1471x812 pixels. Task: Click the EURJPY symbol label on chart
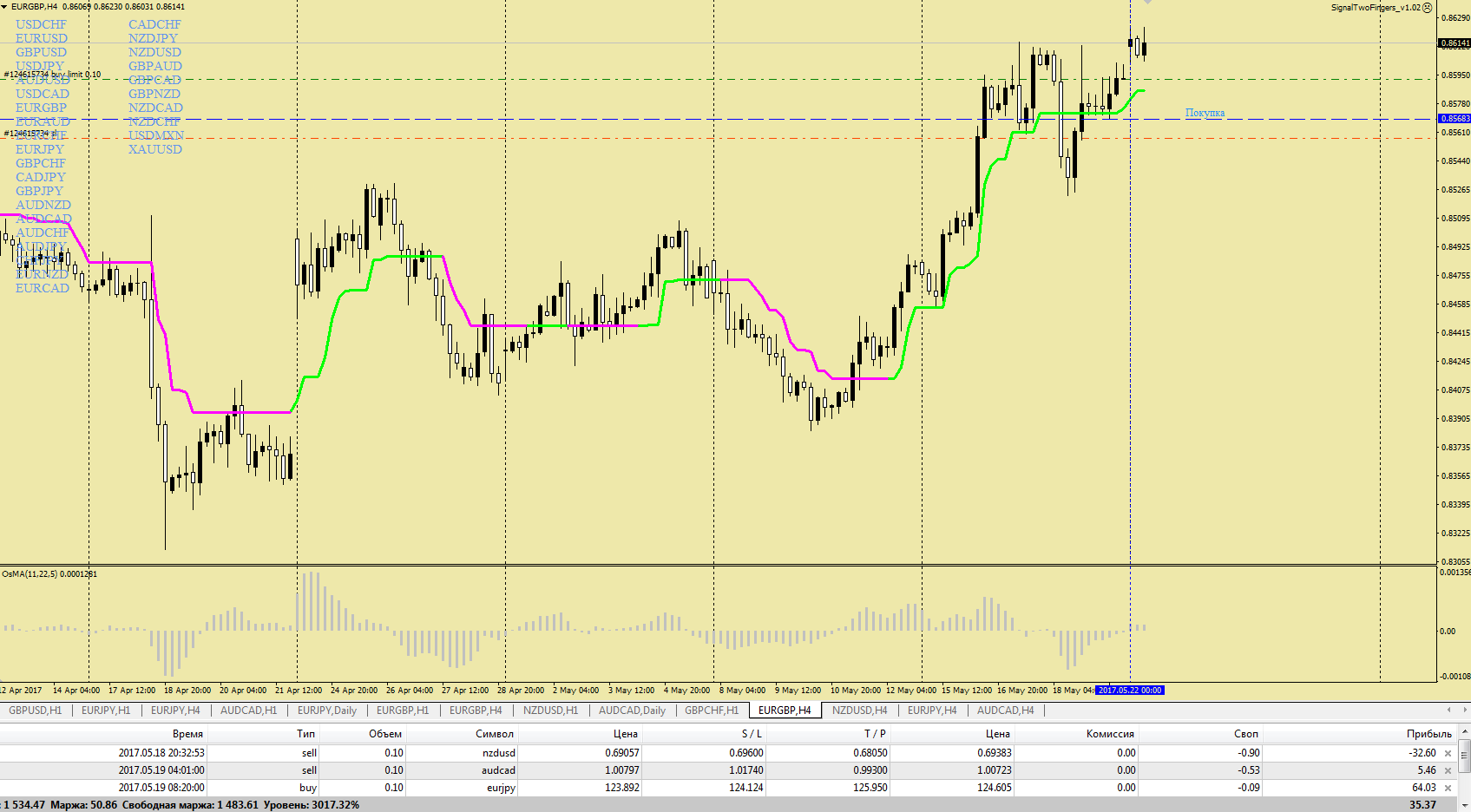39,149
